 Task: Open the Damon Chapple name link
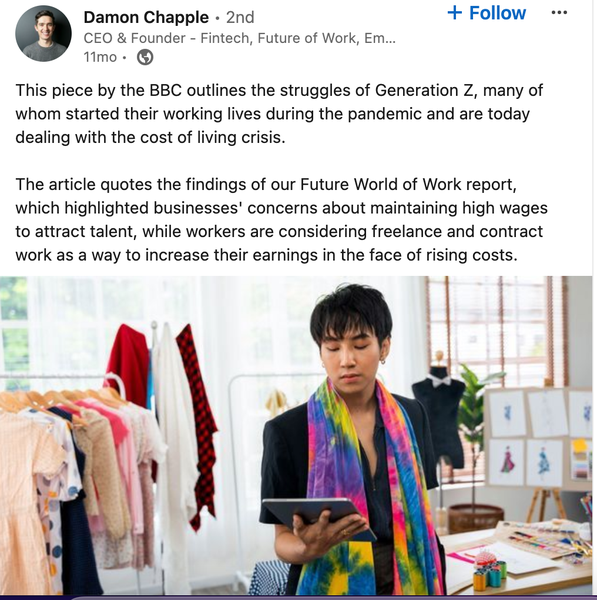(146, 17)
